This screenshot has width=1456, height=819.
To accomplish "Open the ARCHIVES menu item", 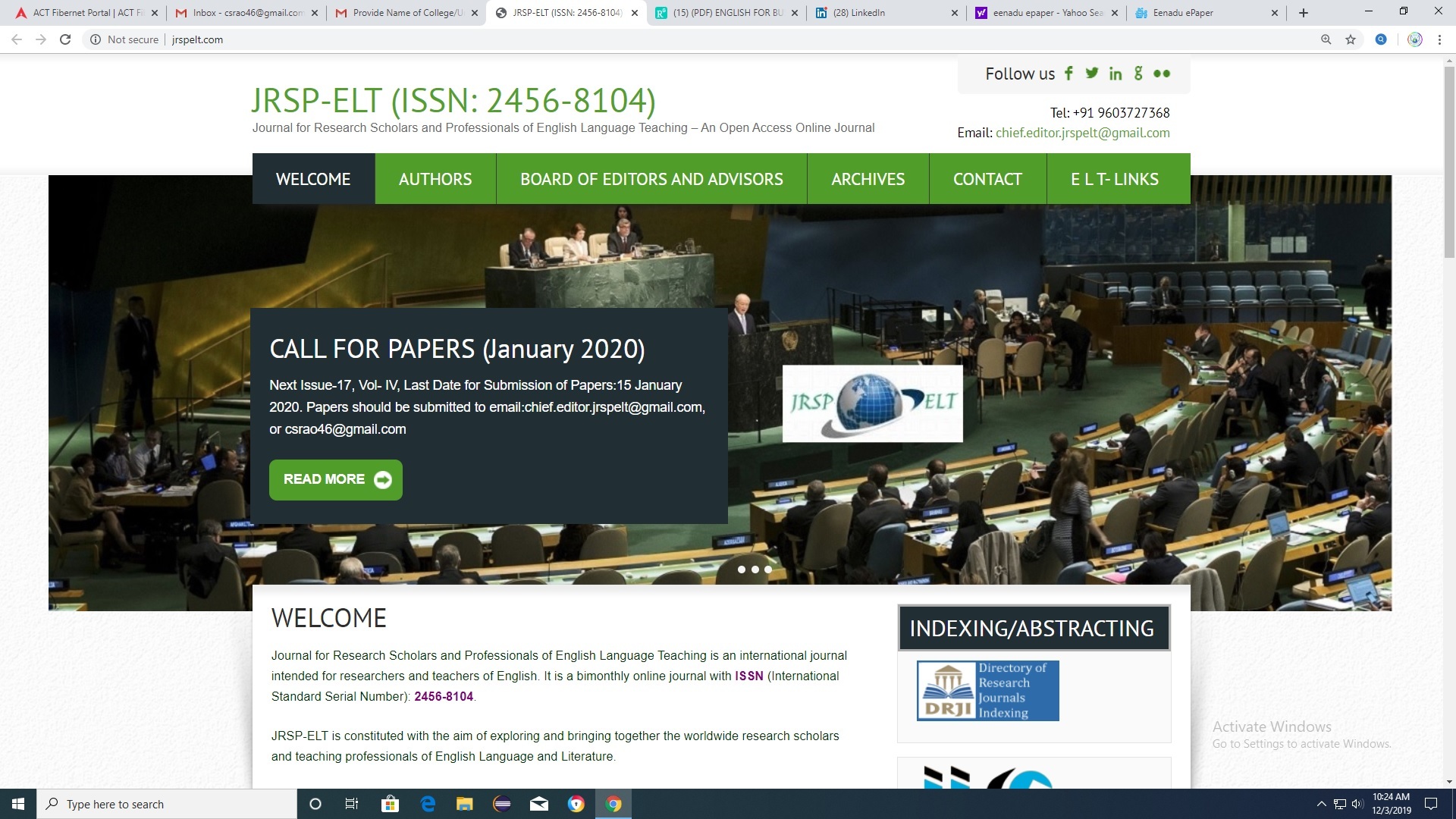I will tap(868, 179).
